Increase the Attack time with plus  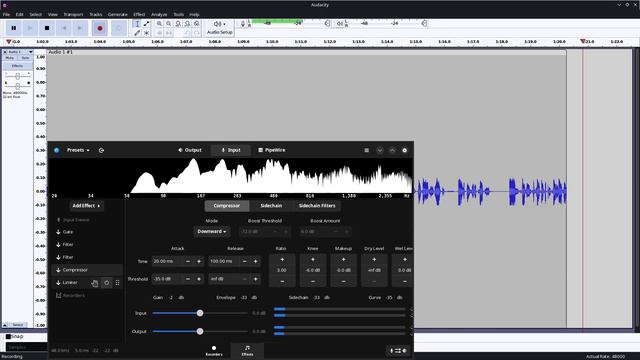199,261
